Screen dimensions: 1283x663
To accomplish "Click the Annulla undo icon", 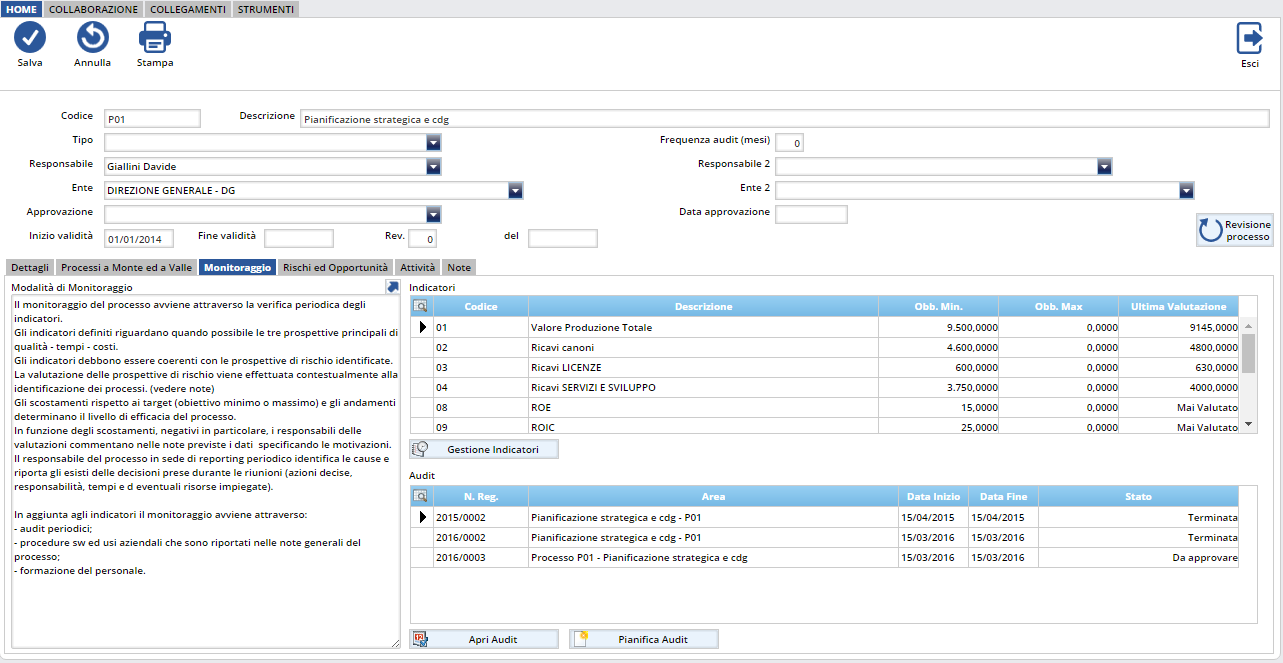I will pos(92,38).
